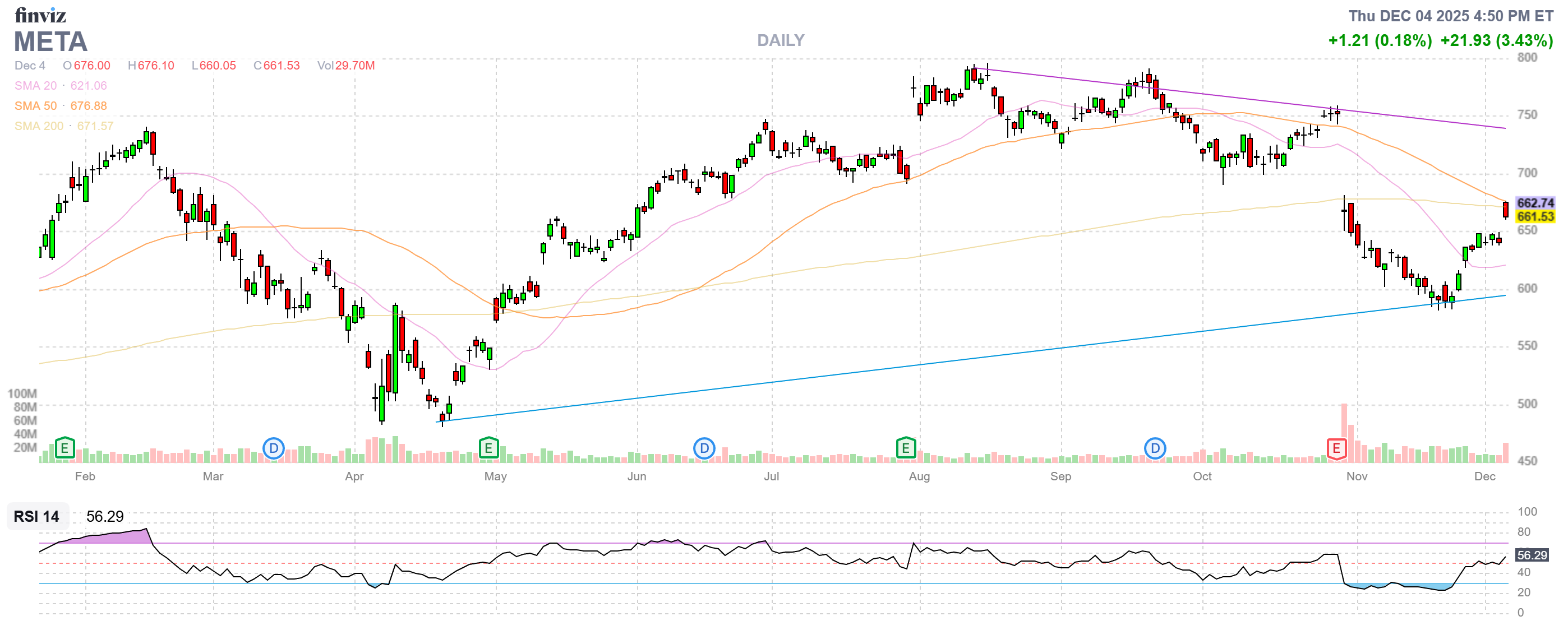This screenshot has height=630, width=1568.
Task: Click the green earnings marker near May
Action: (x=488, y=449)
